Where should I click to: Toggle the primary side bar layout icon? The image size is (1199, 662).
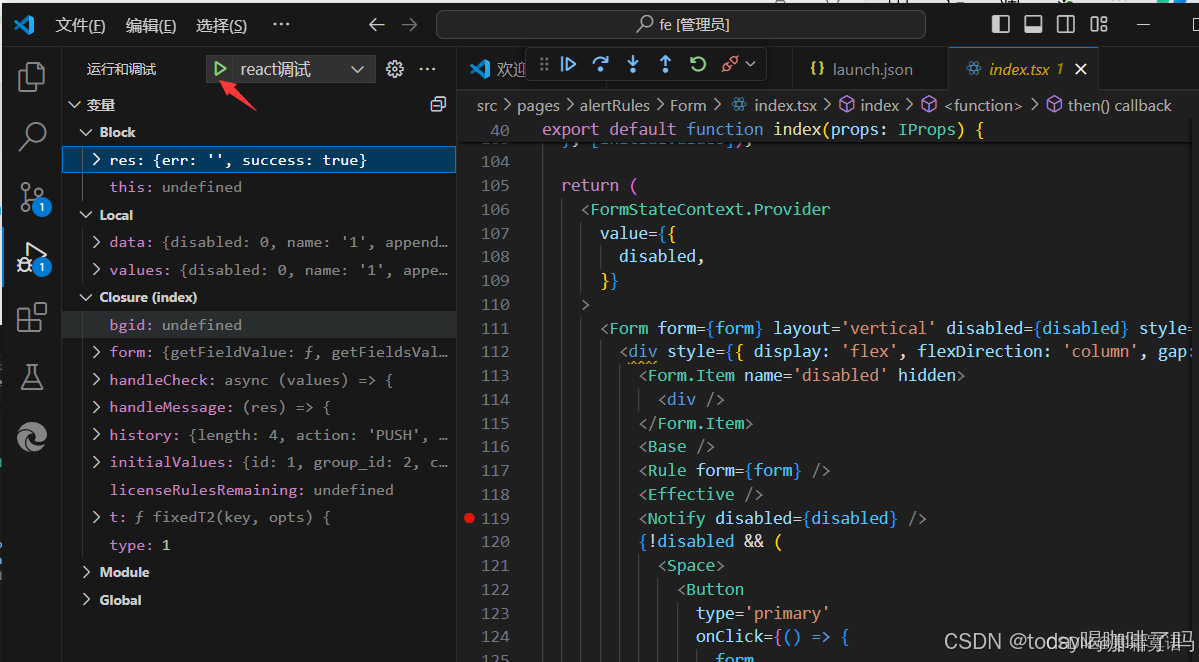(1000, 24)
